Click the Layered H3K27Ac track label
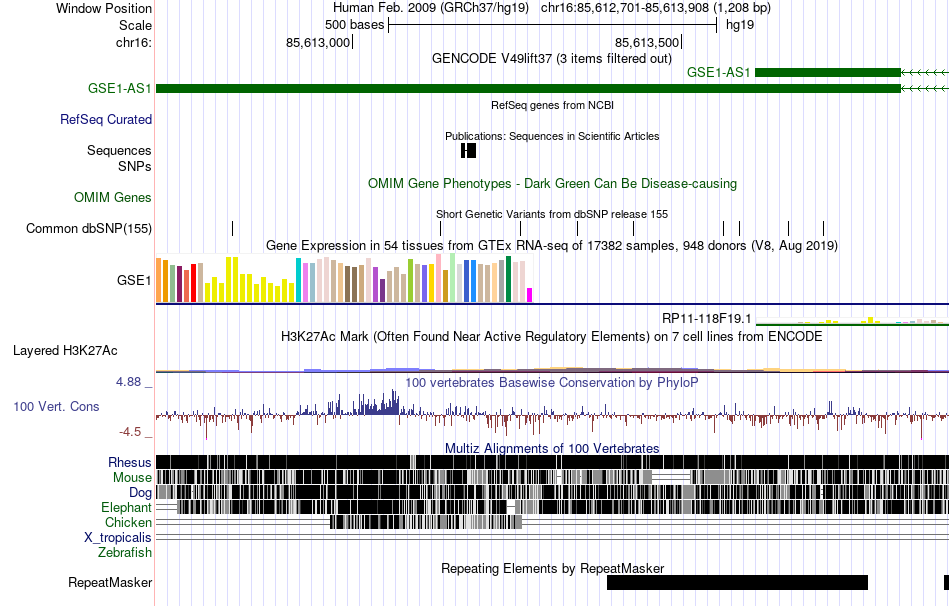The width and height of the screenshot is (950, 606). pyautogui.click(x=65, y=351)
